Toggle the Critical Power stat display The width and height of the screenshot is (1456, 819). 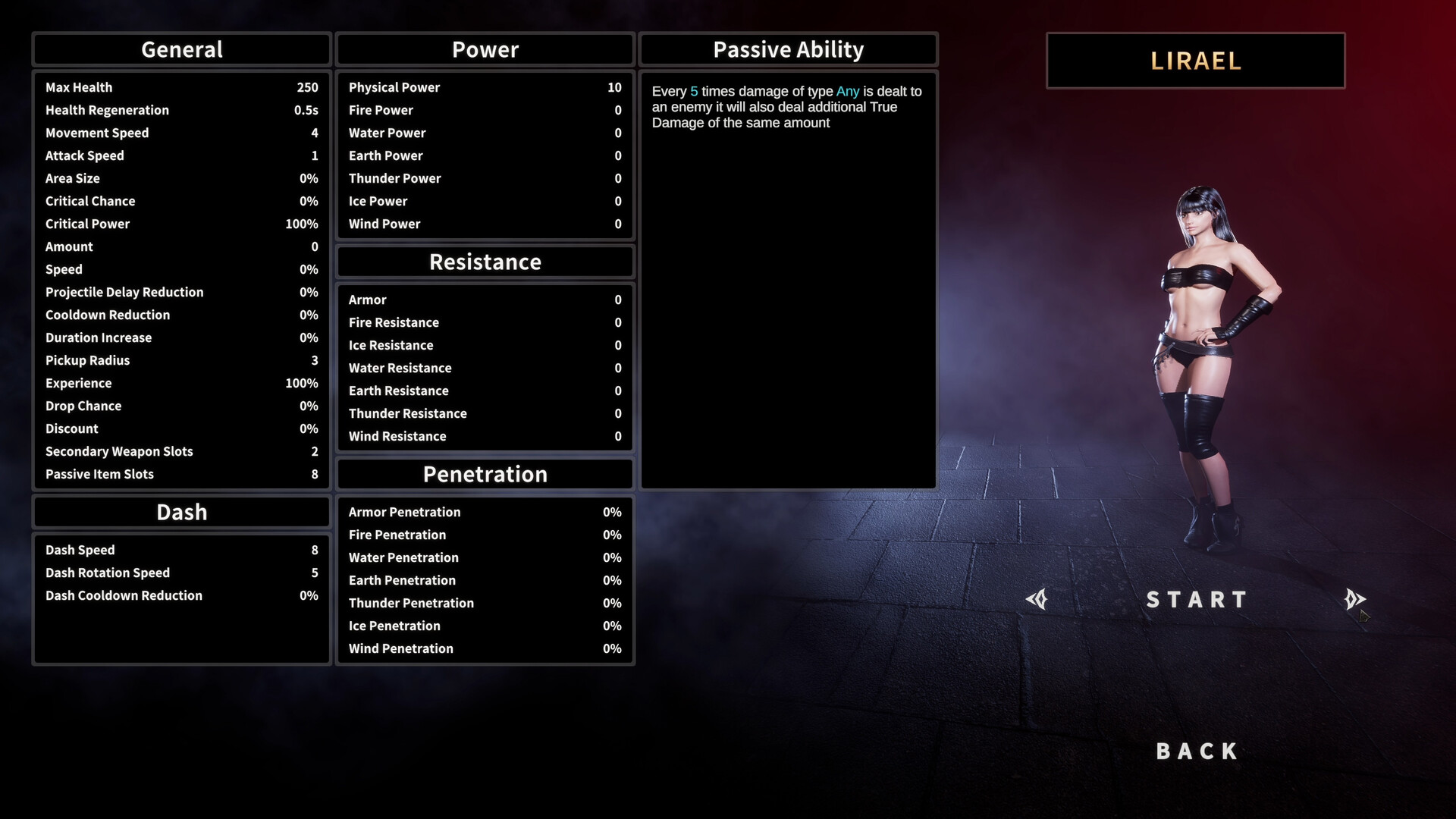[x=180, y=223]
